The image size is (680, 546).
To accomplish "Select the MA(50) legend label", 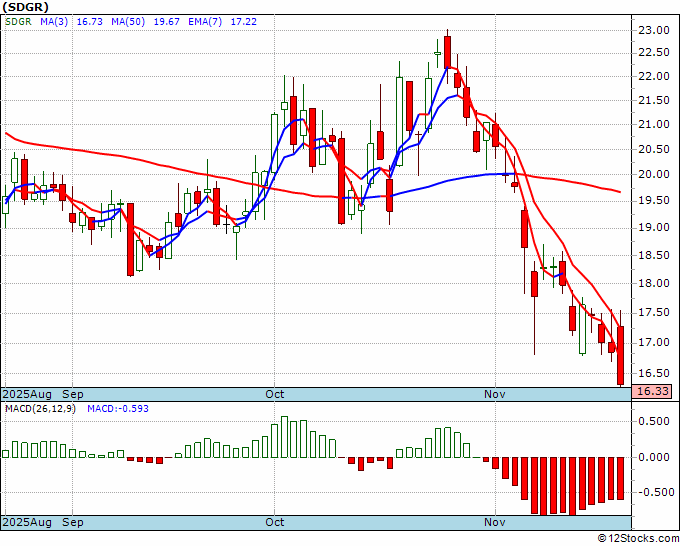I will click(x=128, y=21).
